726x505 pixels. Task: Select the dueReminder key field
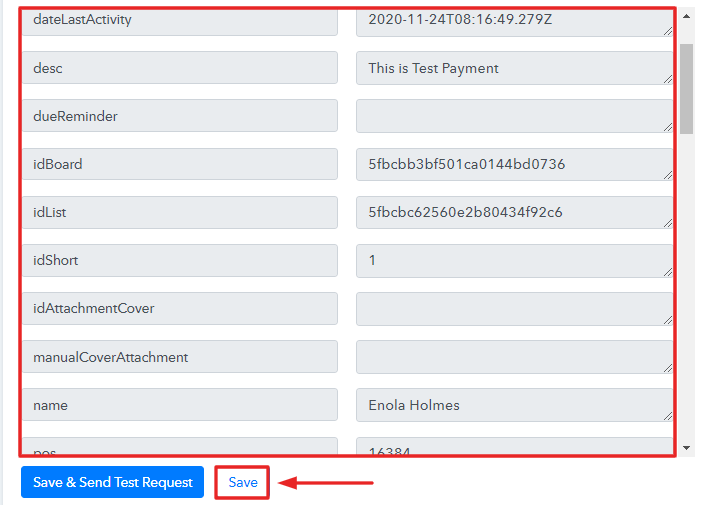[180, 116]
